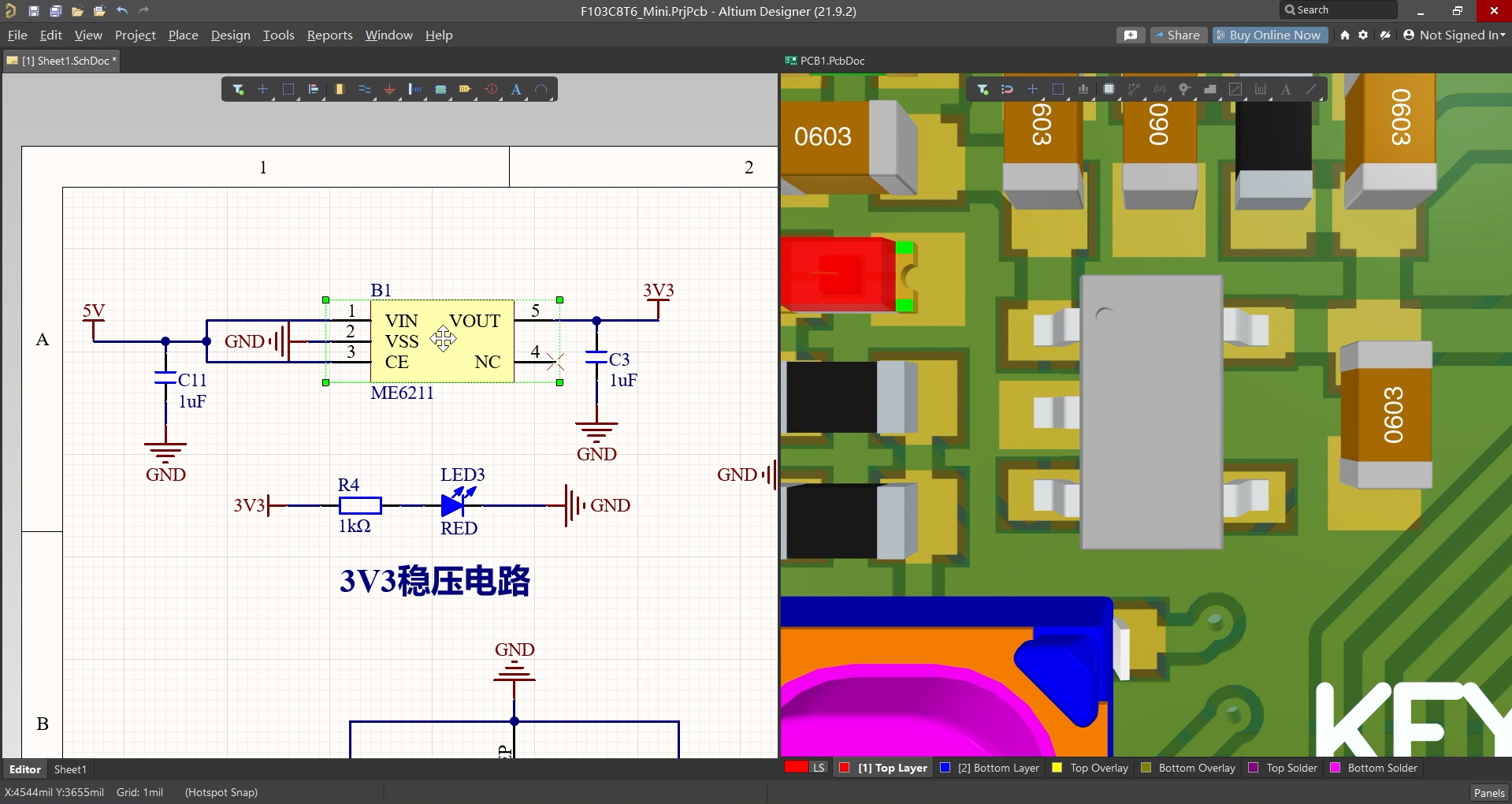Viewport: 1512px width, 804px height.
Task: Select the Place Port D1 tool
Action: pyautogui.click(x=466, y=89)
